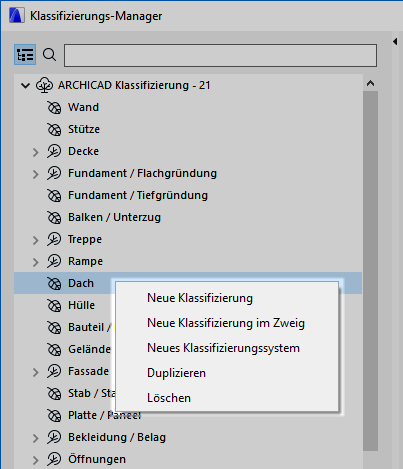Expand the Rampe branch
The width and height of the screenshot is (403, 469).
[x=36, y=262]
